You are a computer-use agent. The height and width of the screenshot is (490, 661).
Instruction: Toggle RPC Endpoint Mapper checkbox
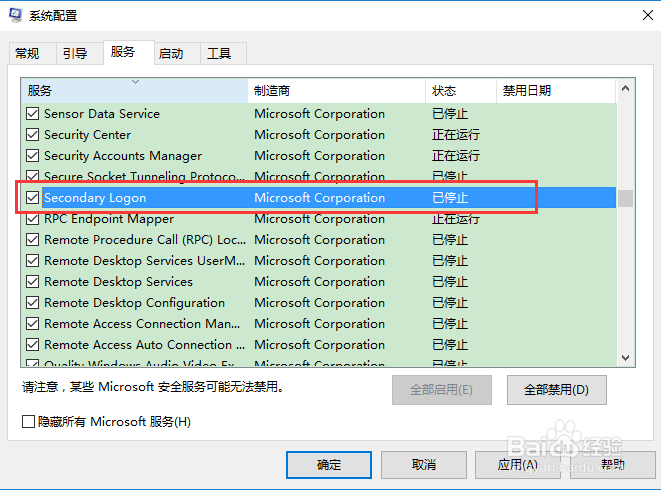click(33, 219)
